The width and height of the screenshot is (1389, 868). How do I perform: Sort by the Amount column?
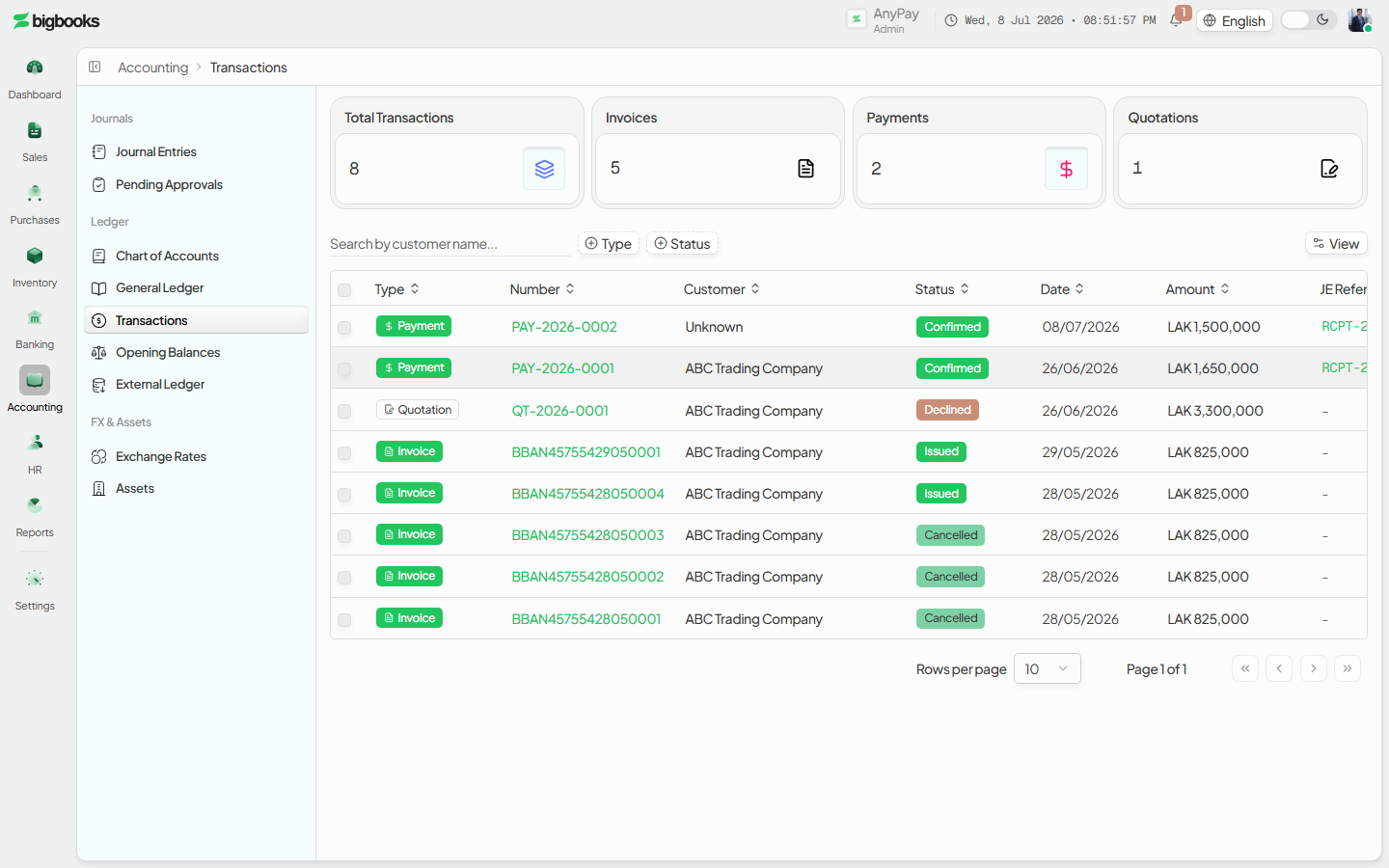pyautogui.click(x=1197, y=289)
